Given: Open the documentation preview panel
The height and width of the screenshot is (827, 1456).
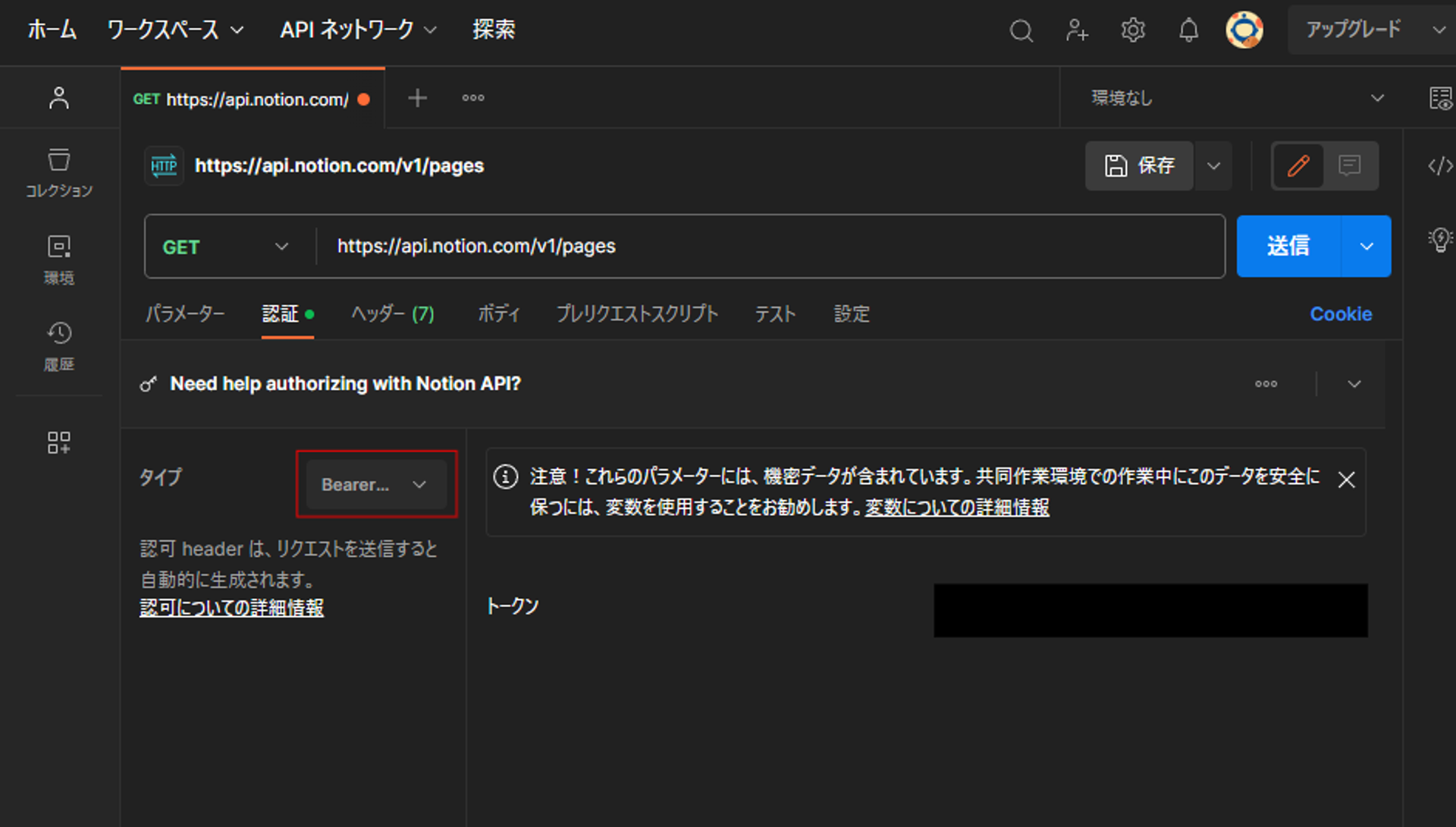Looking at the screenshot, I should [x=1440, y=97].
